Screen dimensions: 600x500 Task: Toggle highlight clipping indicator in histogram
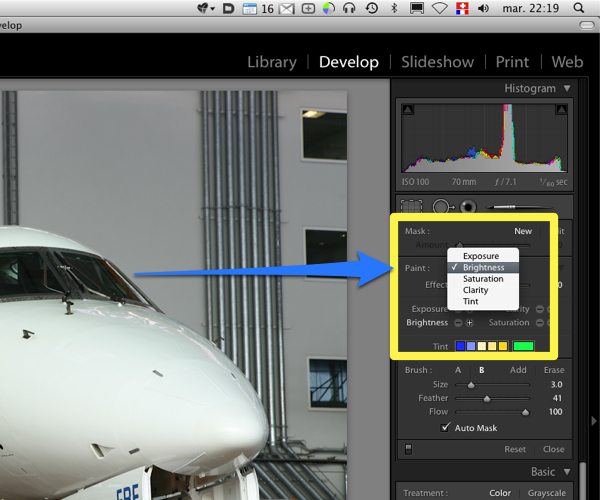pos(561,110)
